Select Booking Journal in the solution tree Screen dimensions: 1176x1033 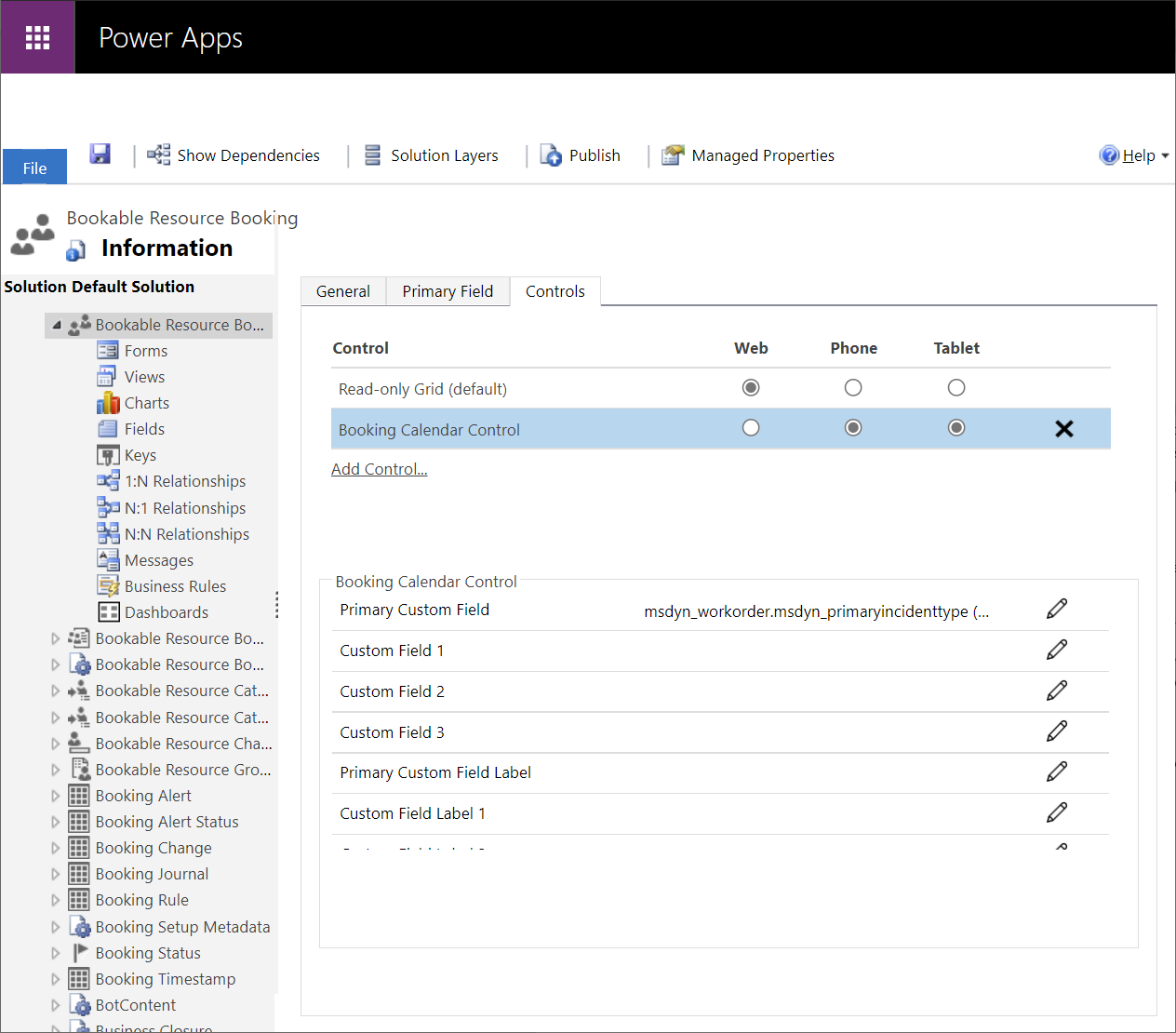152,873
